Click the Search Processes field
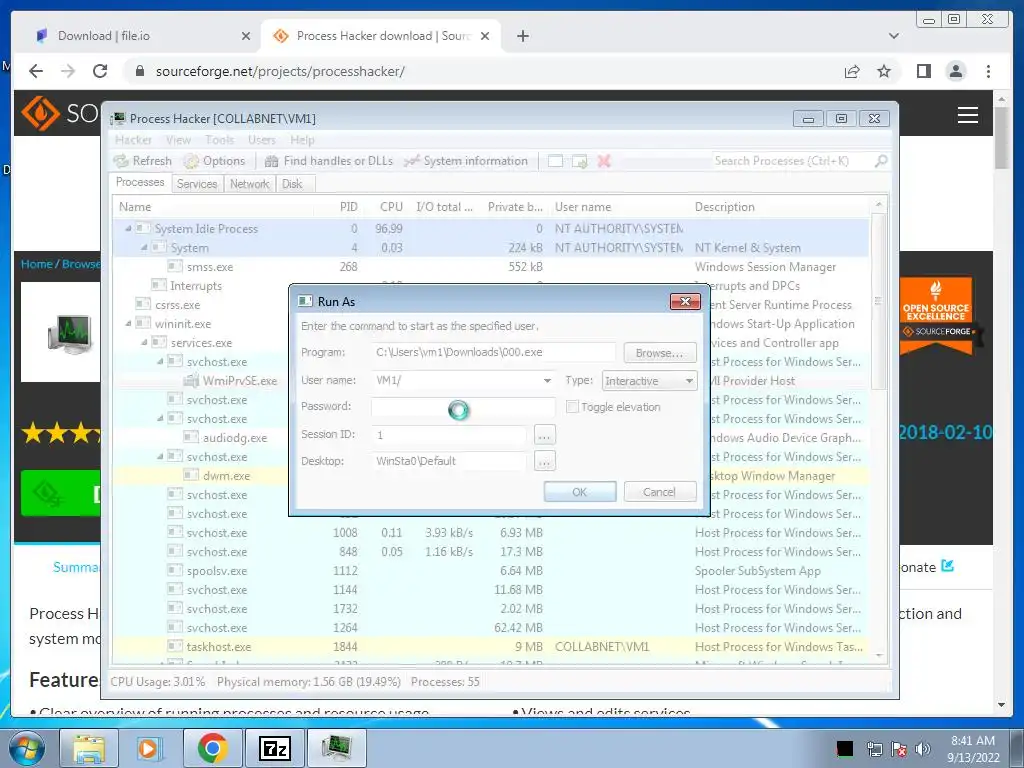Screen dimensions: 1024x768 click(x=792, y=161)
